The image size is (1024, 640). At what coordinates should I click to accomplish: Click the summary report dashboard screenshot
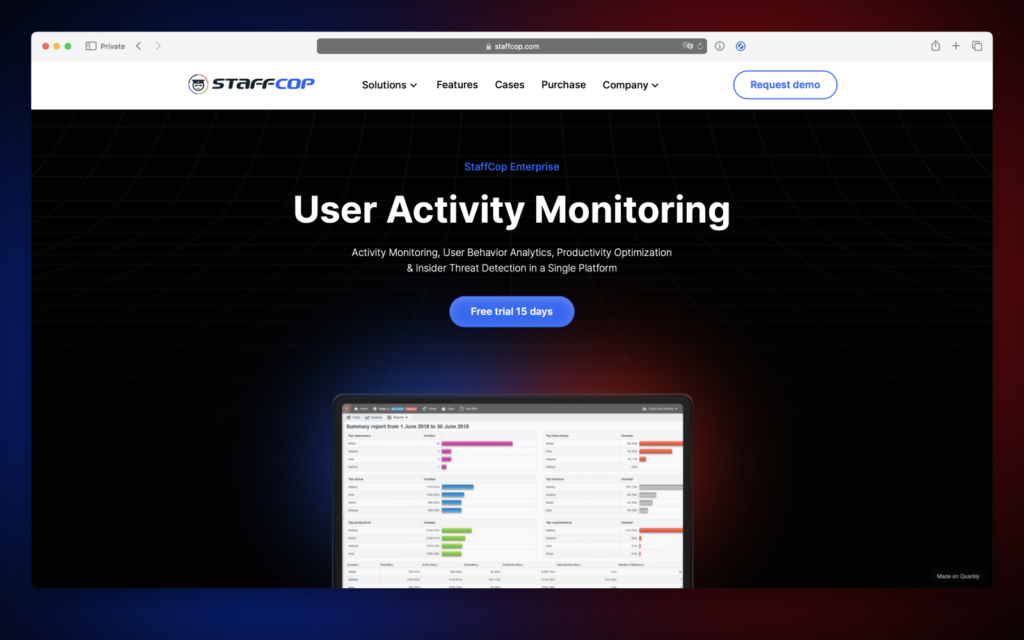point(512,495)
